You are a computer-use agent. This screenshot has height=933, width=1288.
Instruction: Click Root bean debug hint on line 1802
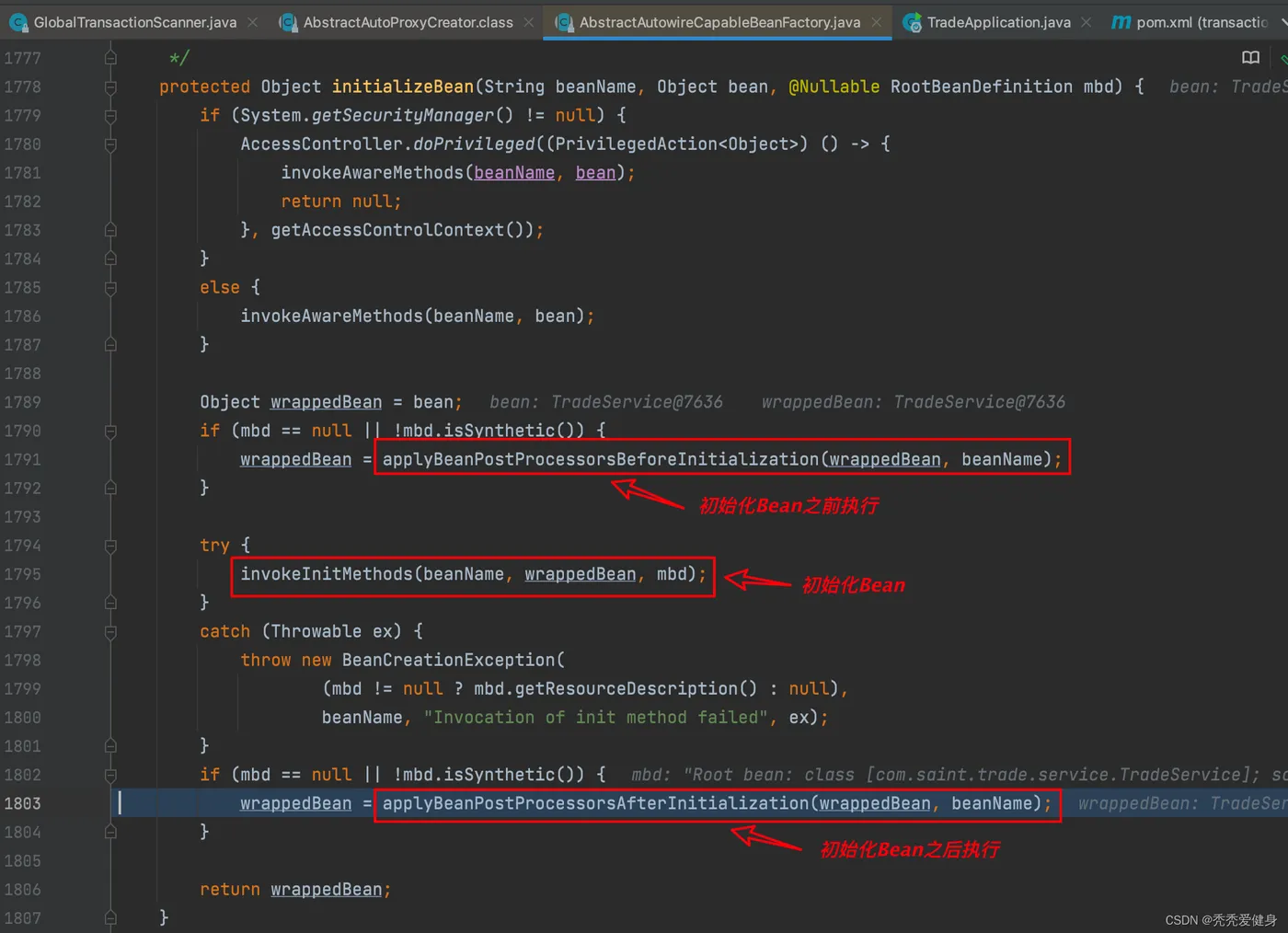[959, 775]
